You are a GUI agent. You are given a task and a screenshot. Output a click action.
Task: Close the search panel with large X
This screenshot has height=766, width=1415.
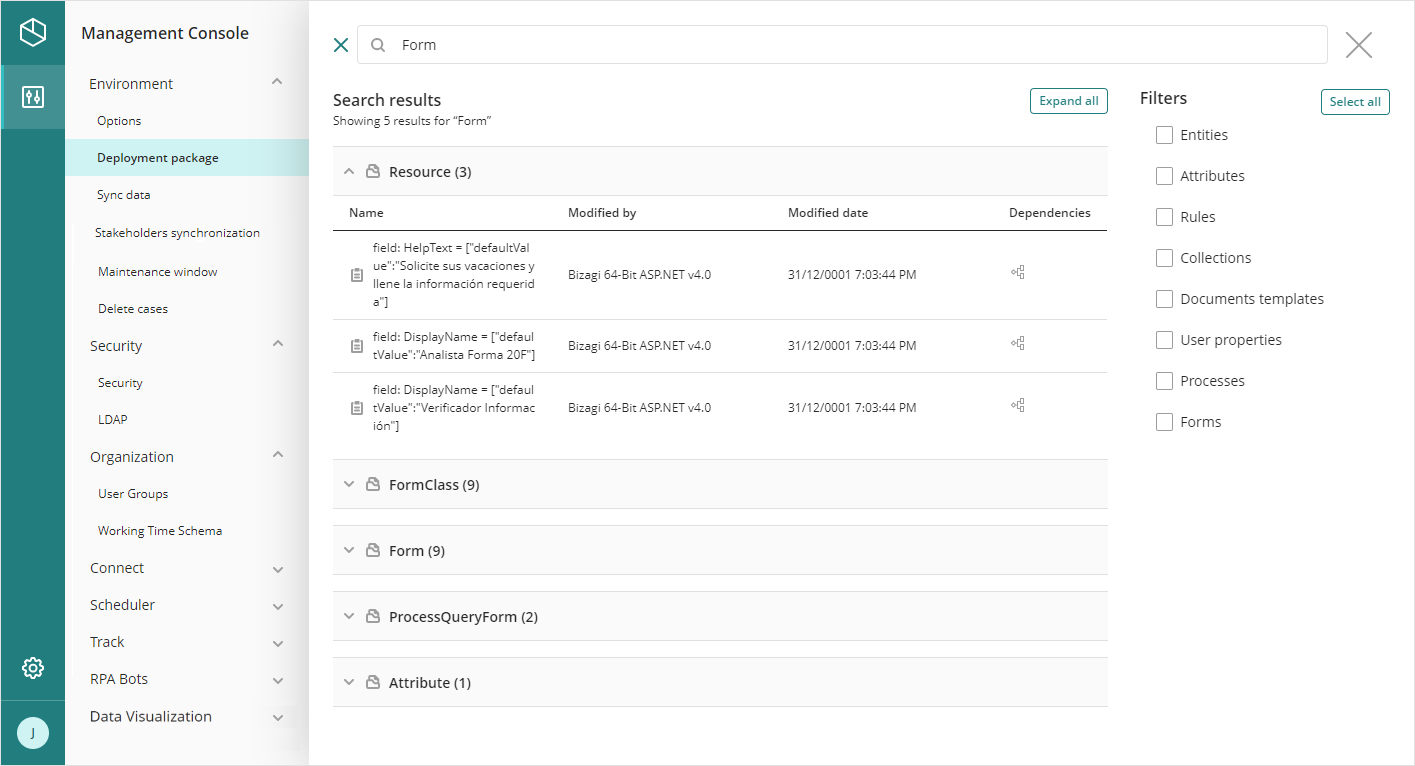[1359, 45]
